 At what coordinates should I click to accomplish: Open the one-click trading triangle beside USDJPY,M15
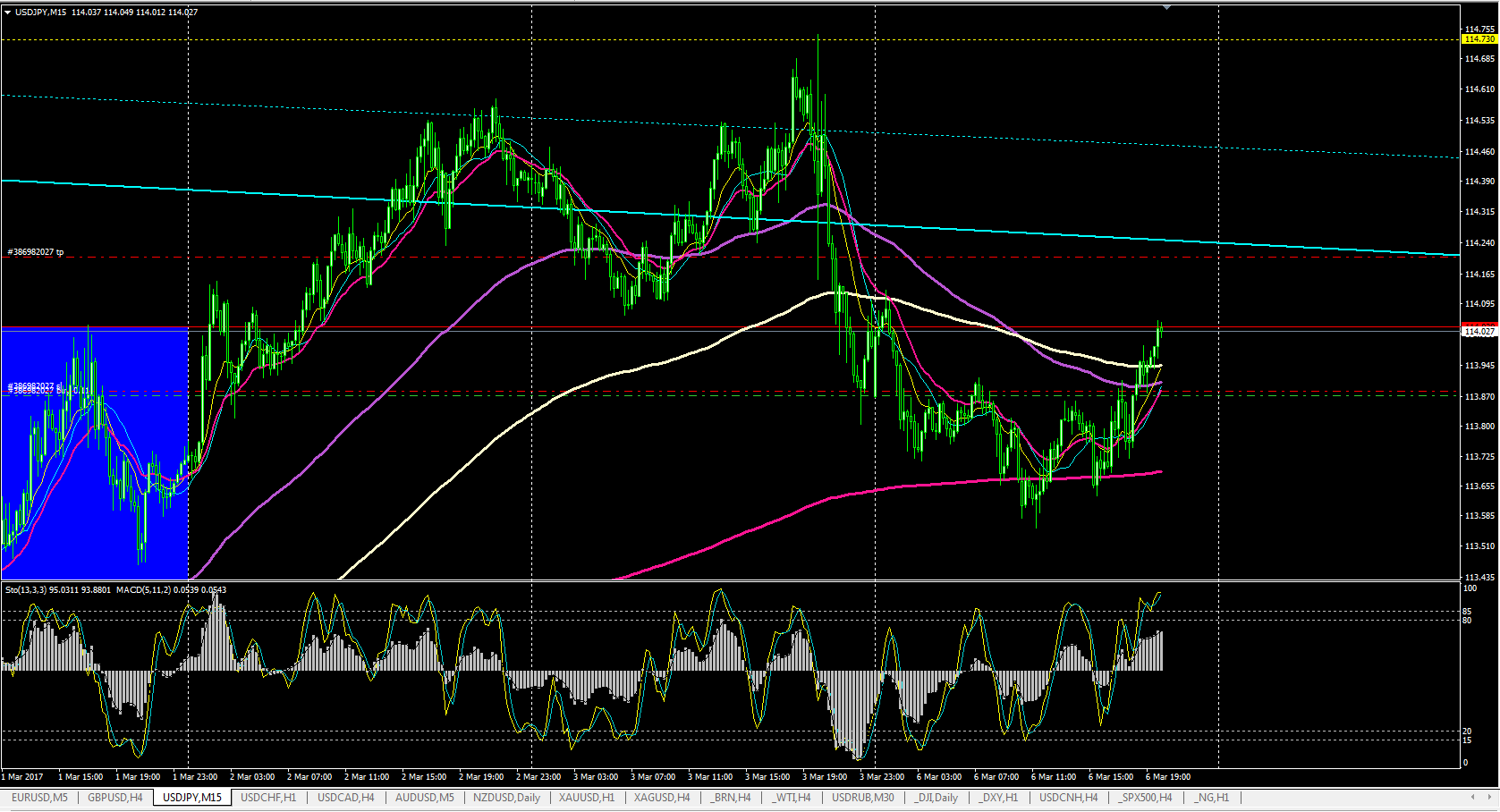point(7,13)
